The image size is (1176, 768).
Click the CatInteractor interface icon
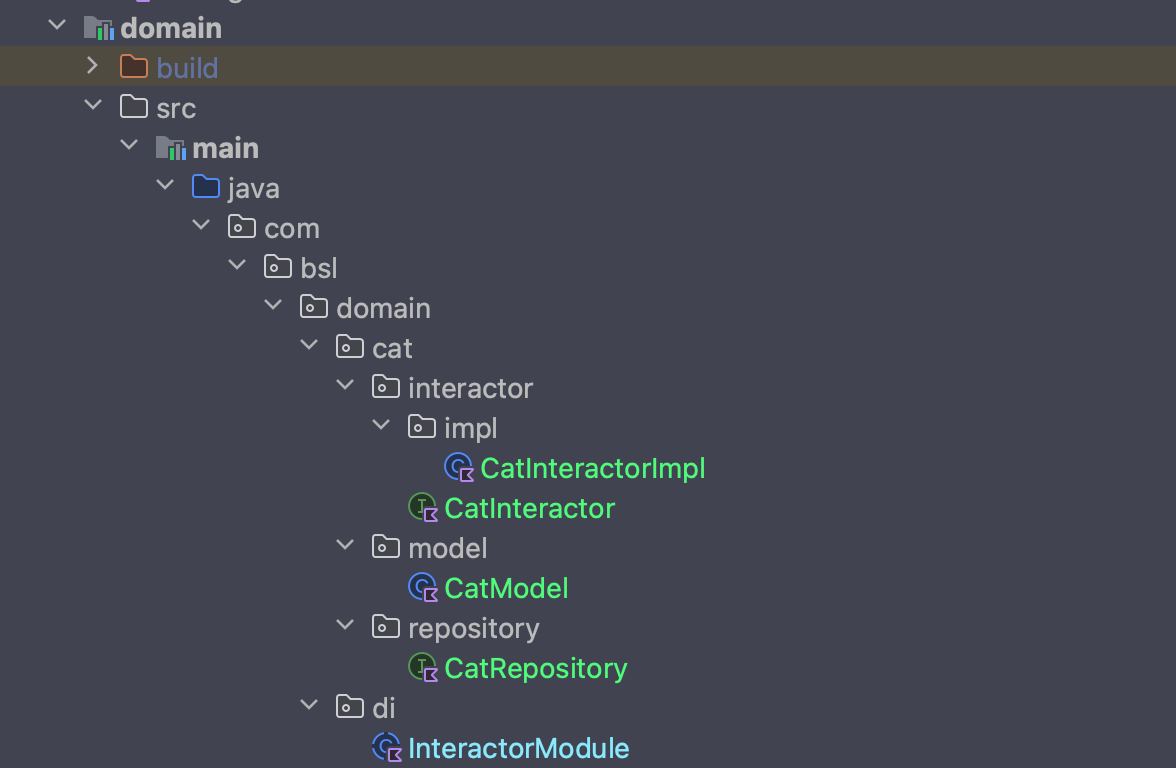pyautogui.click(x=423, y=508)
